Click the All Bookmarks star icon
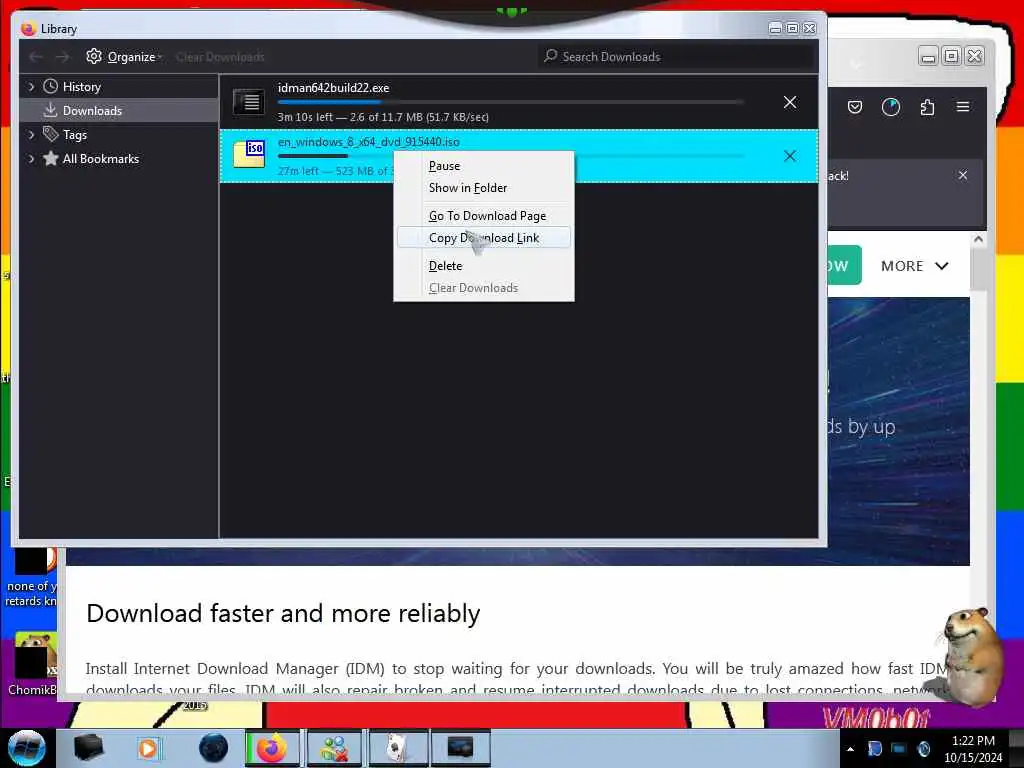 [50, 158]
